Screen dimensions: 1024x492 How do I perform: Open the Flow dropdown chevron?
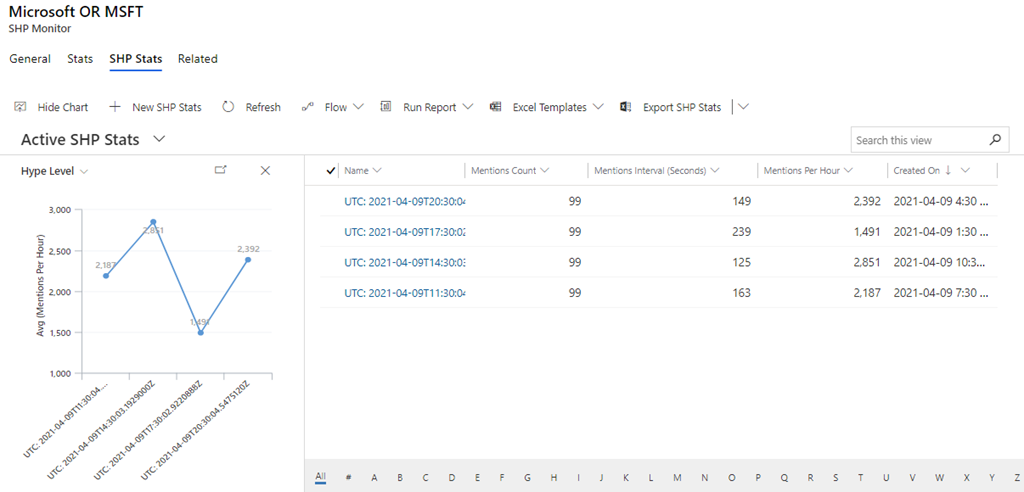[358, 107]
